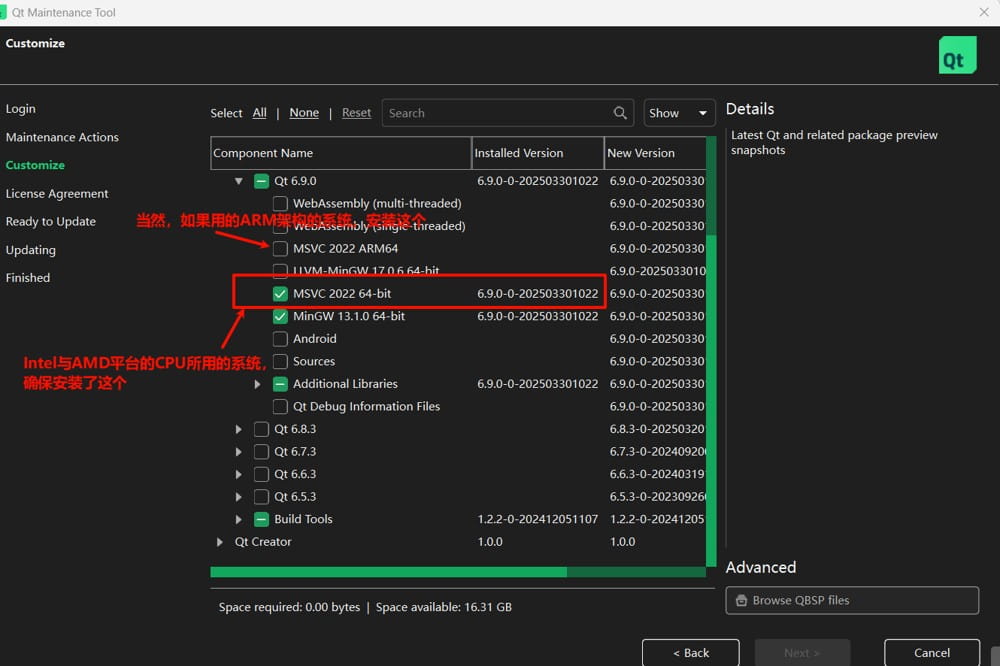Screen dimensions: 1000x666
Task: Collapse the Qt 6.9.0 tree node
Action: pyautogui.click(x=239, y=181)
